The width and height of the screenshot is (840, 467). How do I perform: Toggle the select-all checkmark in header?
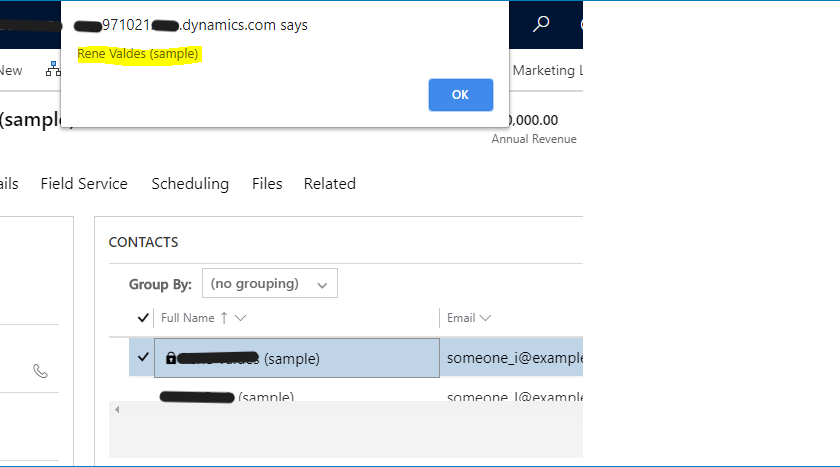tap(143, 318)
